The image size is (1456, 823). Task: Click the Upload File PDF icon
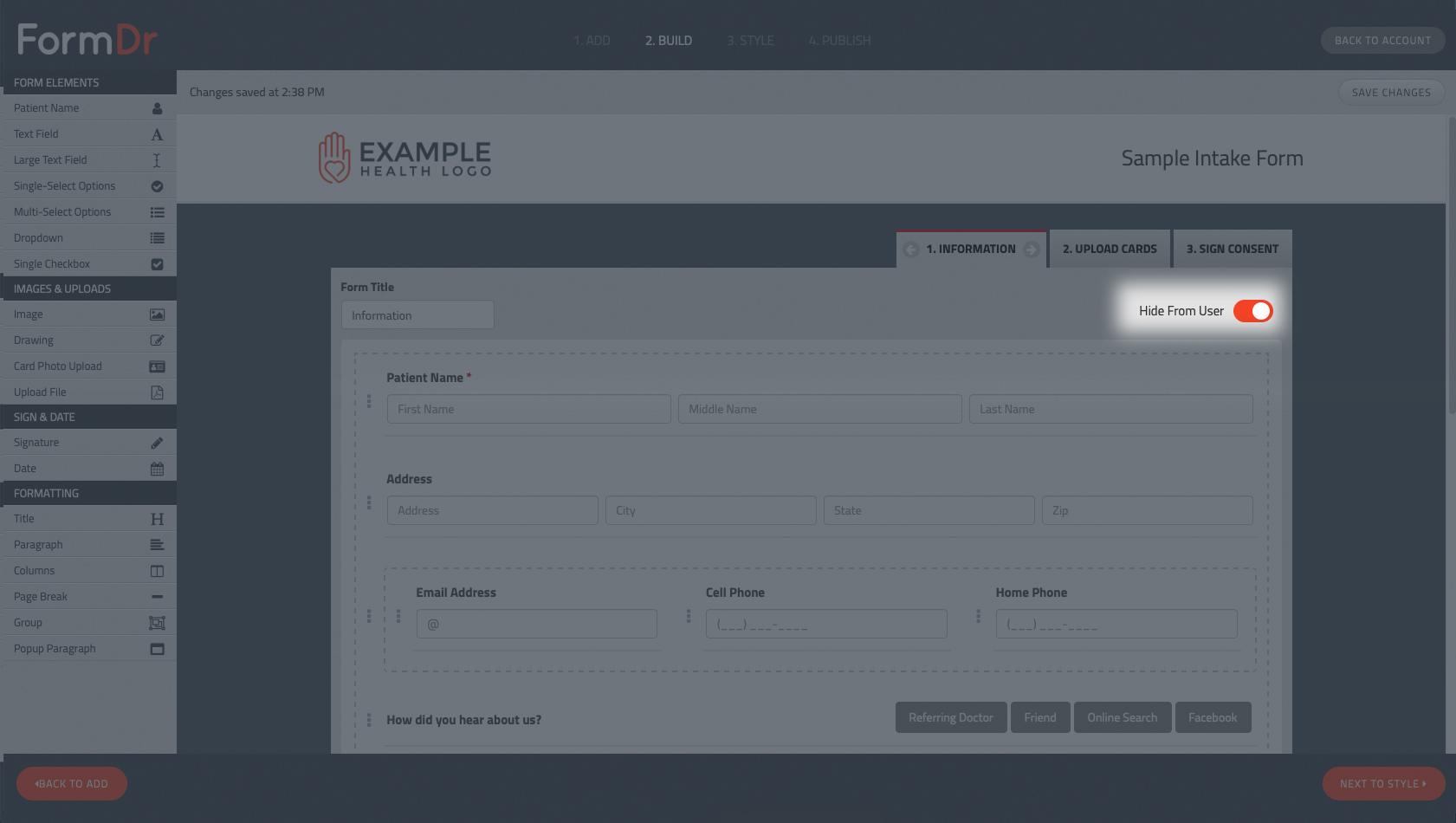click(x=157, y=392)
